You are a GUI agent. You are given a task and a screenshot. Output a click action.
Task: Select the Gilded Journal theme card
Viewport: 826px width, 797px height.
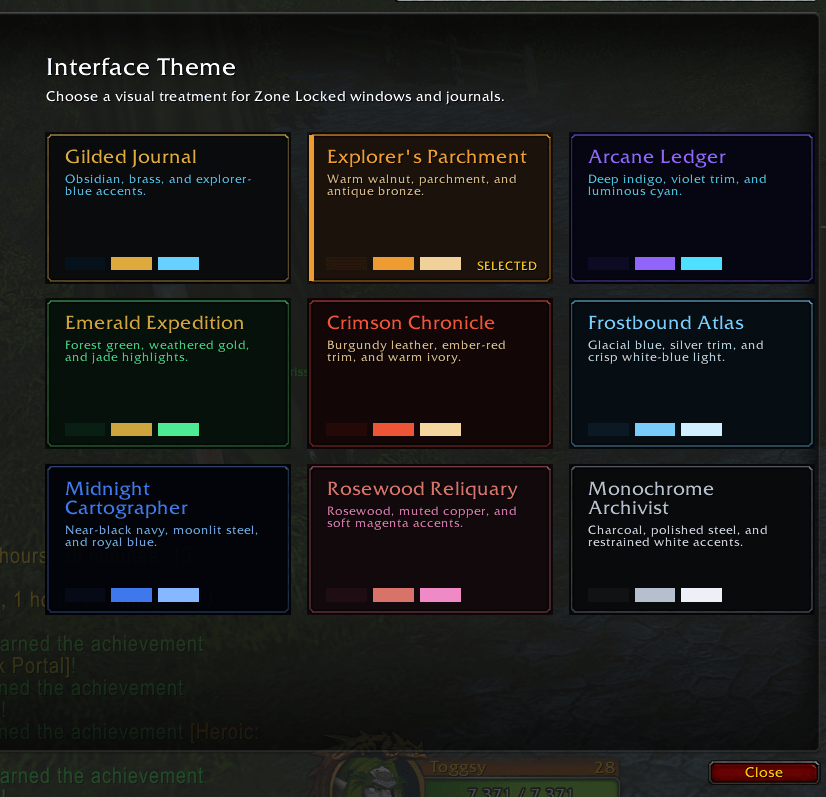(x=168, y=208)
